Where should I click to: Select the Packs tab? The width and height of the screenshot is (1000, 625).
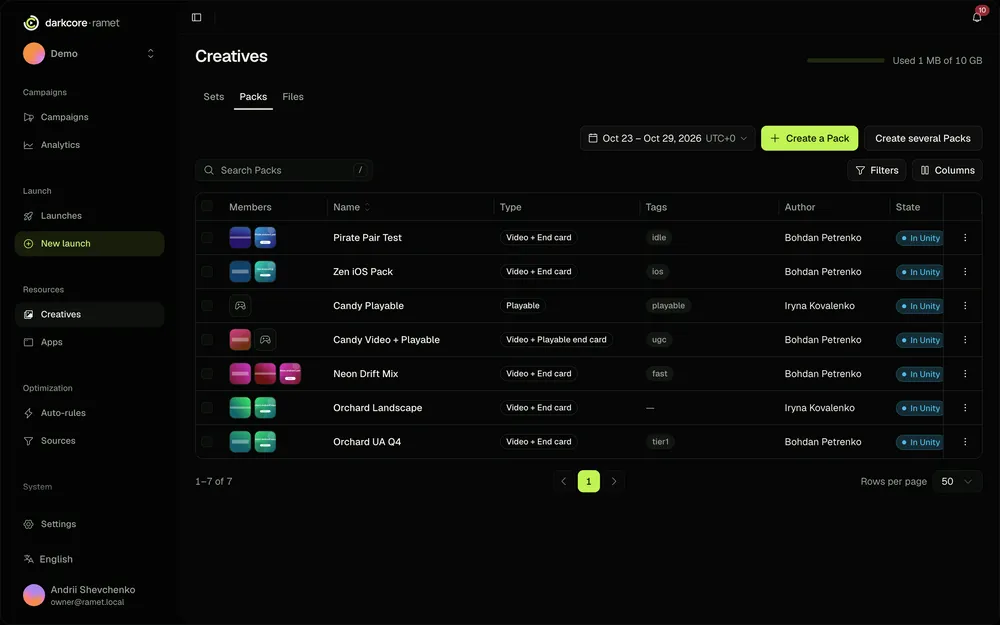(x=253, y=97)
